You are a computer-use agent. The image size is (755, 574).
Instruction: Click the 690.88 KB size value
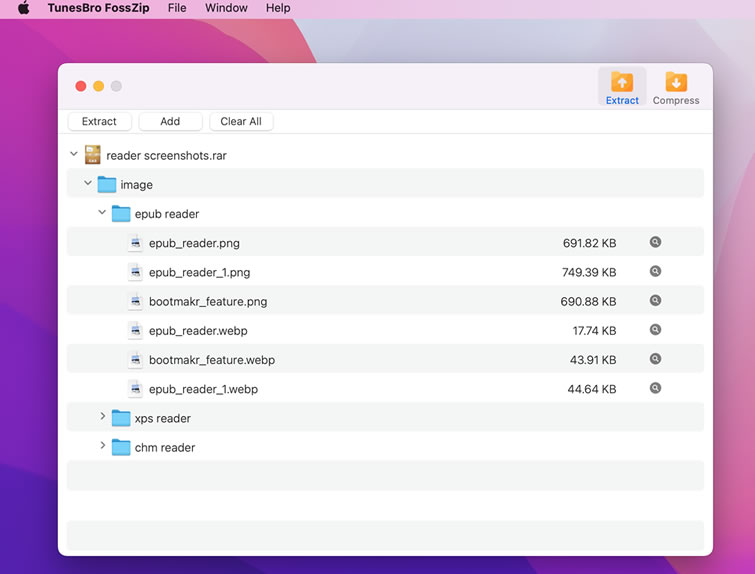[588, 302]
